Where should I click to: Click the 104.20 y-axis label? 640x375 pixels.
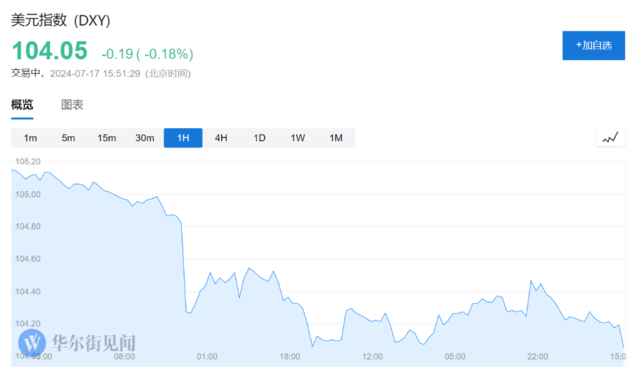click(x=28, y=324)
